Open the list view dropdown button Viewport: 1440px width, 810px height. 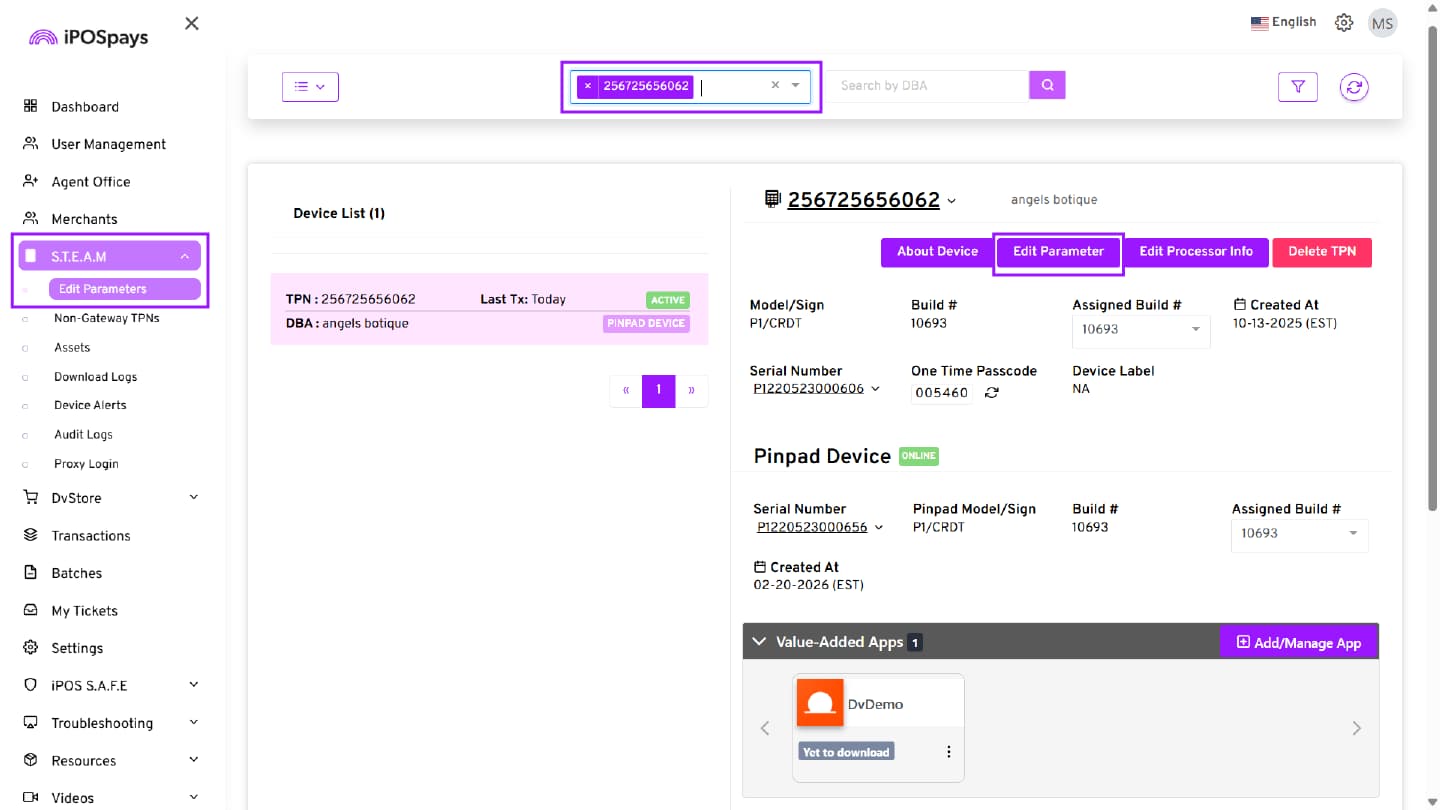pyautogui.click(x=310, y=87)
